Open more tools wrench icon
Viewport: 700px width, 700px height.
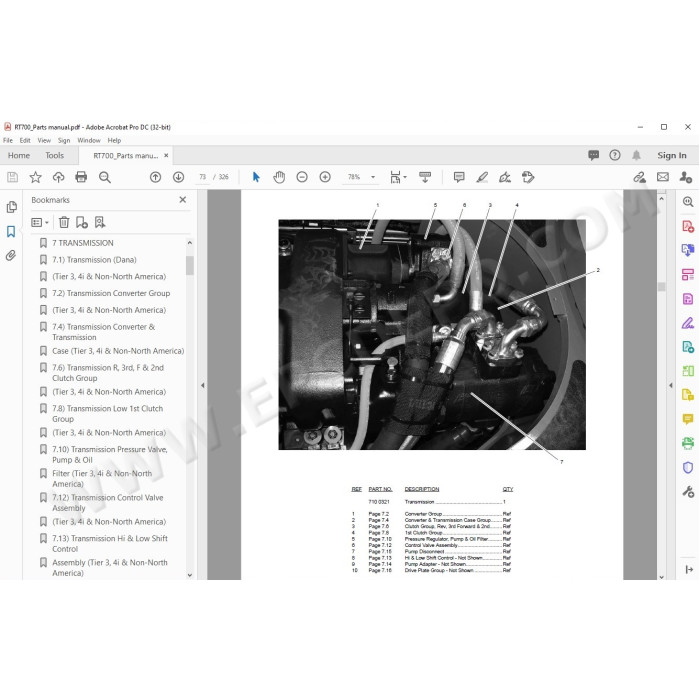click(688, 492)
